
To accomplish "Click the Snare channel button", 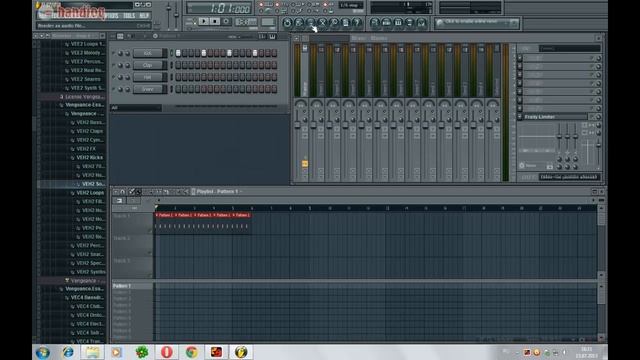I will click(x=148, y=89).
